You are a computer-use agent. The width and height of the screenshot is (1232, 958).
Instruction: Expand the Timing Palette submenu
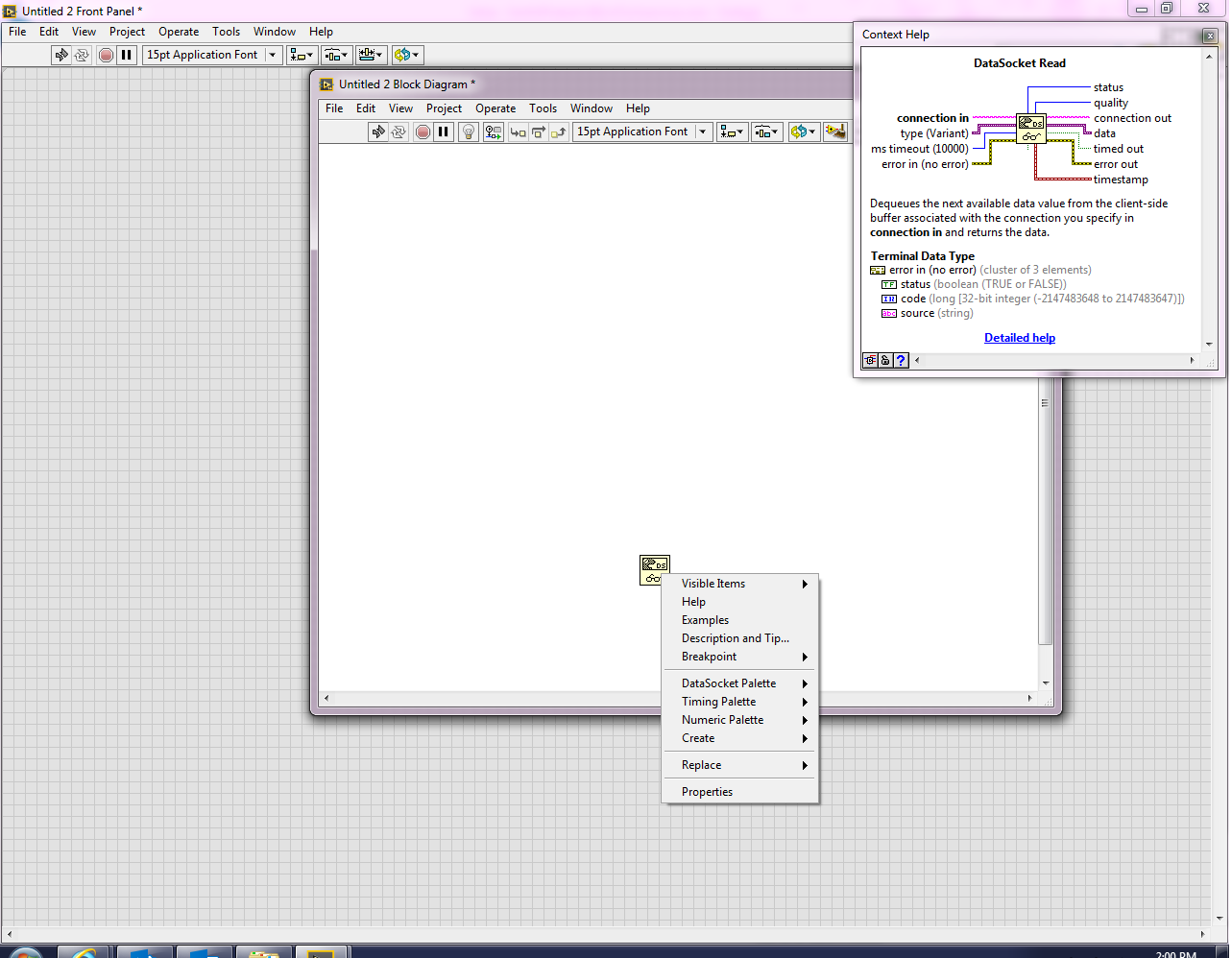[x=740, y=702]
